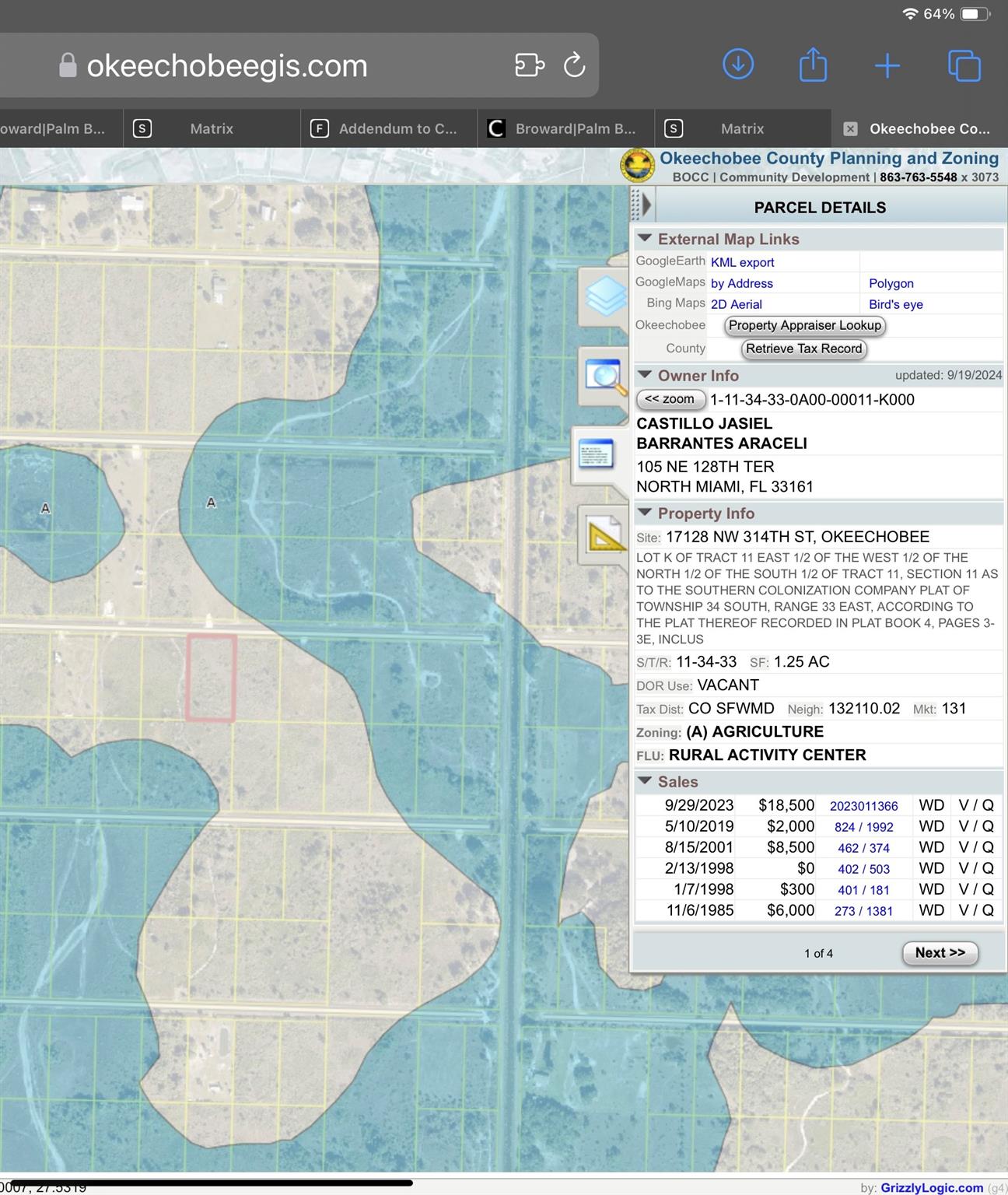Viewport: 1008px width, 1195px height.
Task: Go to the Next parcel result
Action: point(940,953)
